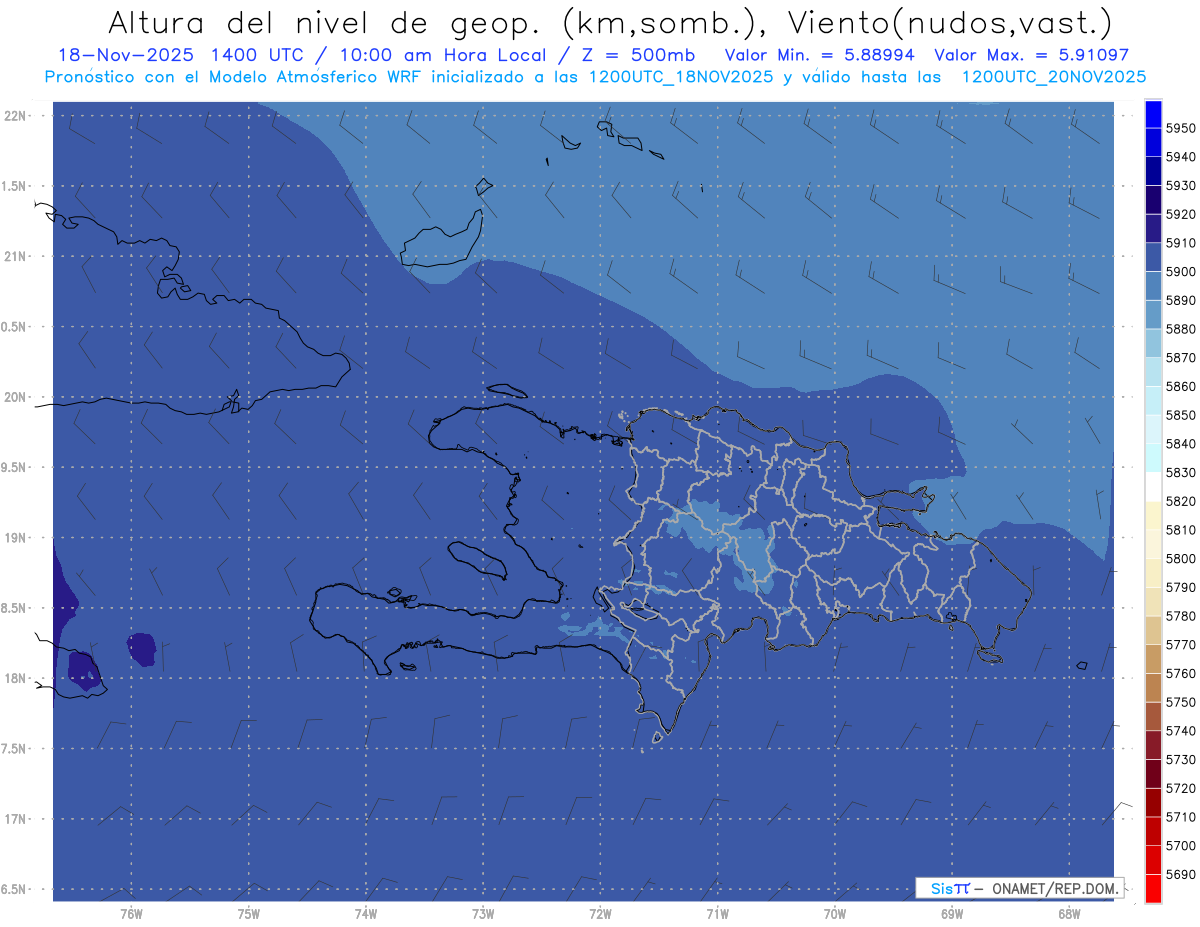Select the init time '1200UTC_18NOV2025'
The width and height of the screenshot is (1200, 927).
pyautogui.click(x=681, y=76)
